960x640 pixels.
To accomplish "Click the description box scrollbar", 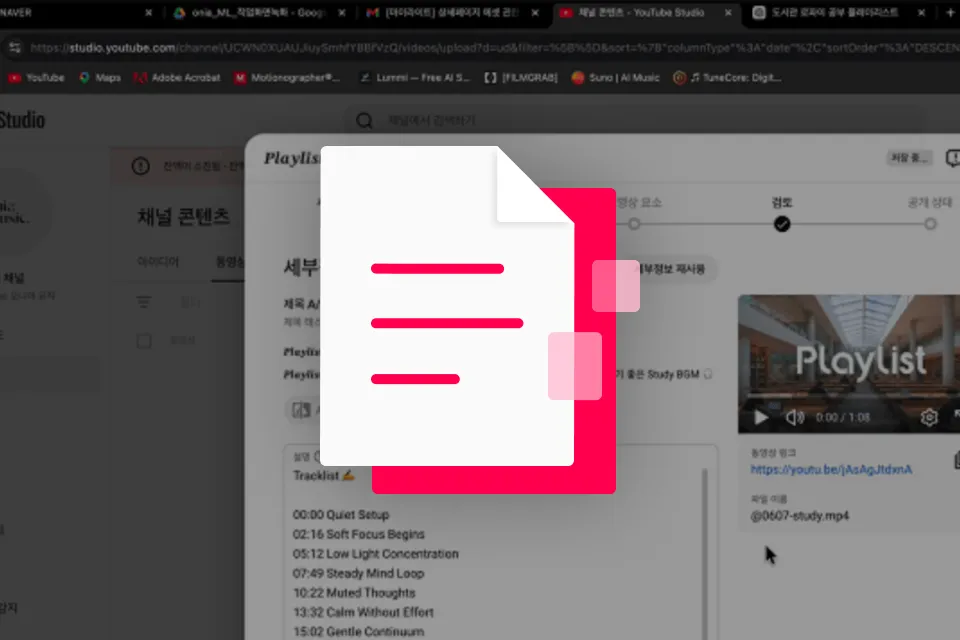I will pyautogui.click(x=704, y=554).
